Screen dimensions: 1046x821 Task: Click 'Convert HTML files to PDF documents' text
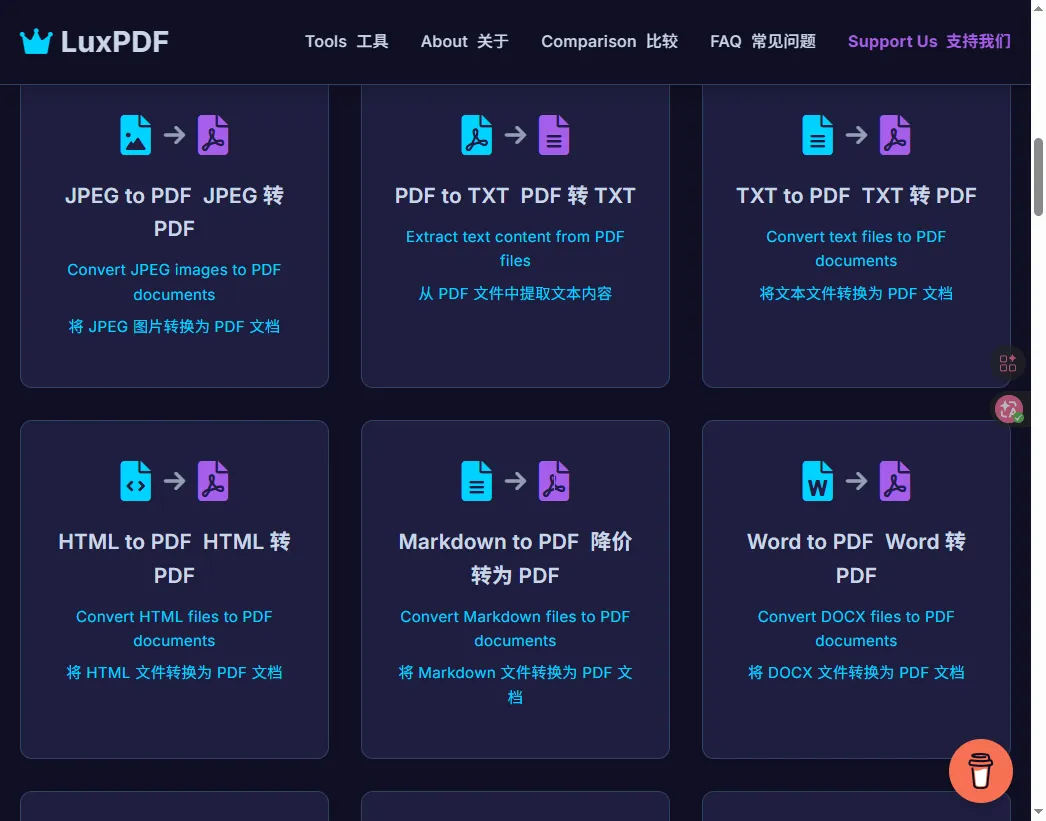174,628
